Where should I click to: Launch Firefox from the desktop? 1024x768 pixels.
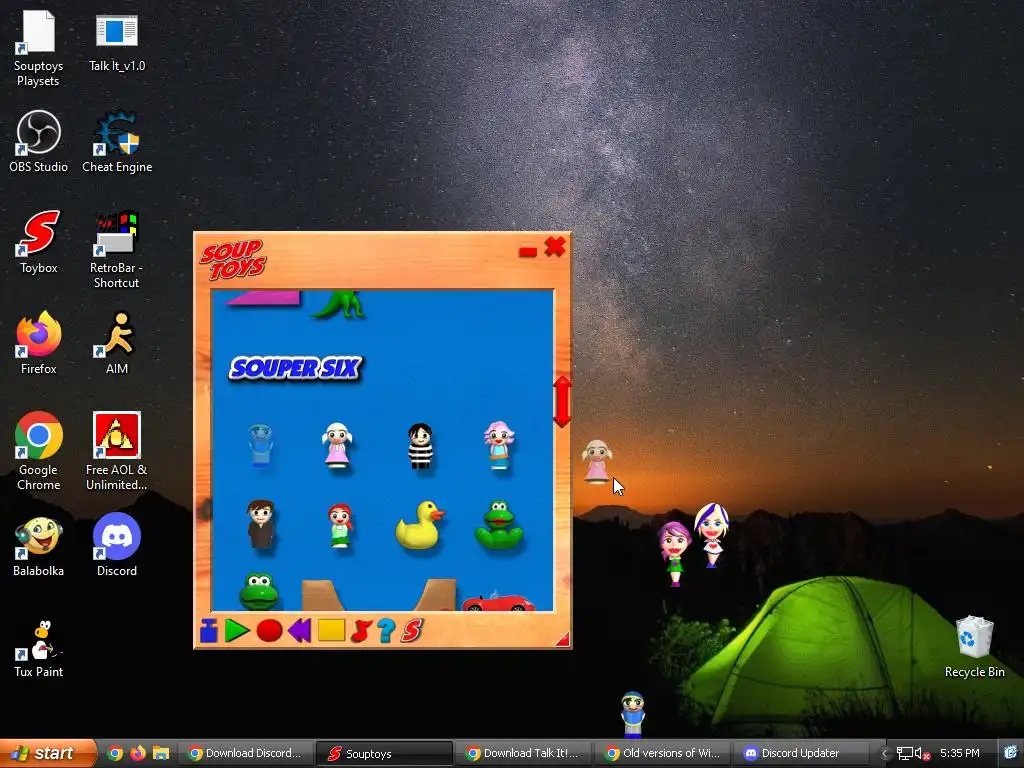click(39, 343)
